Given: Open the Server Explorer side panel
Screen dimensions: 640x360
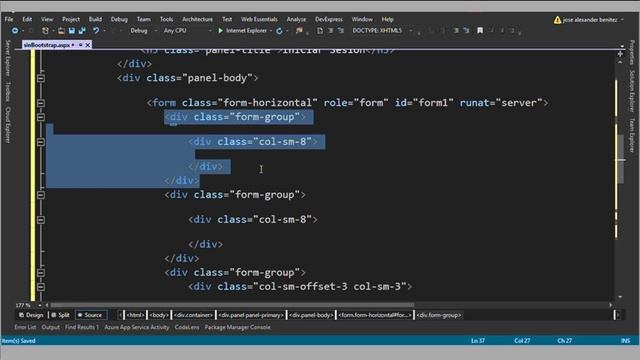Looking at the screenshot, I should pyautogui.click(x=8, y=58).
